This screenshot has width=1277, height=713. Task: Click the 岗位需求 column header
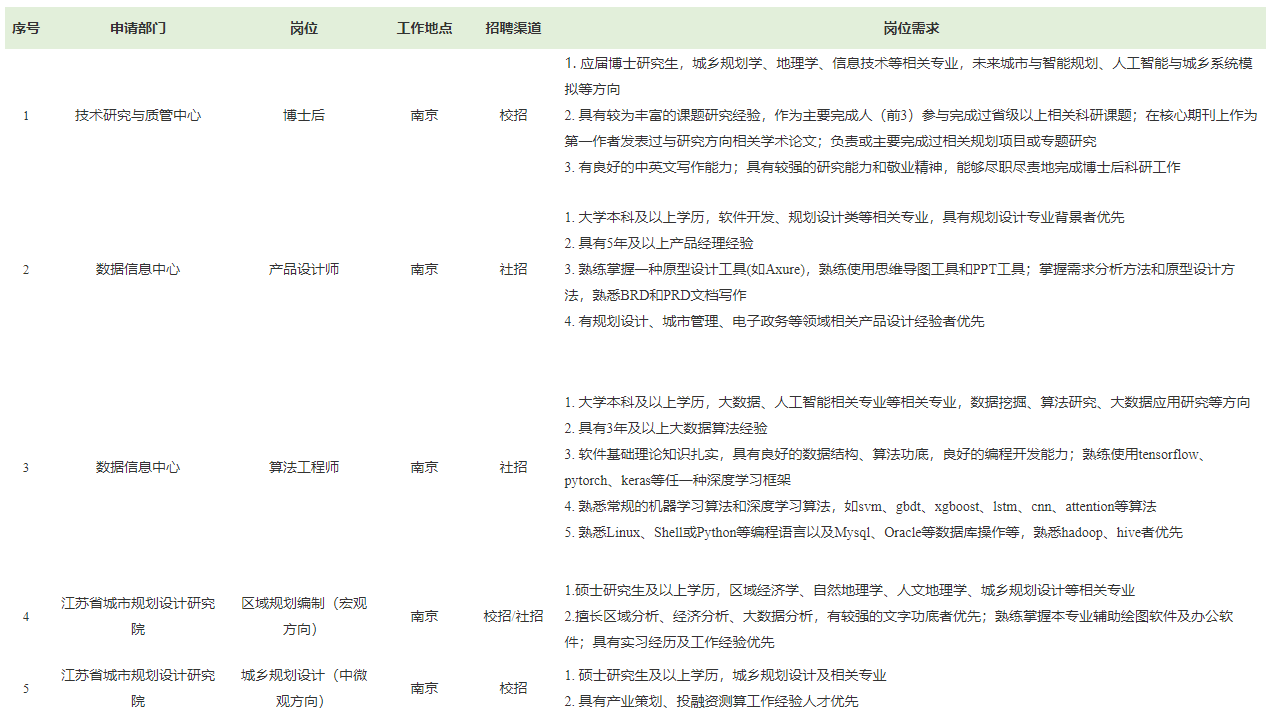pyautogui.click(x=911, y=29)
